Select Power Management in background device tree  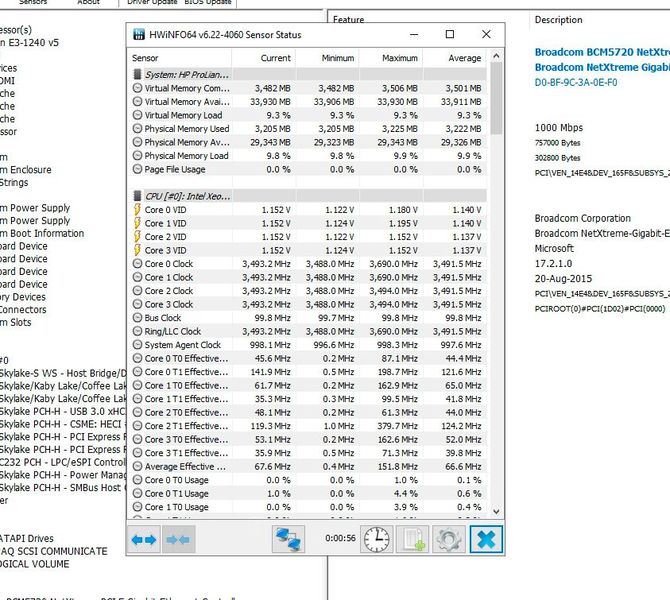click(63, 475)
